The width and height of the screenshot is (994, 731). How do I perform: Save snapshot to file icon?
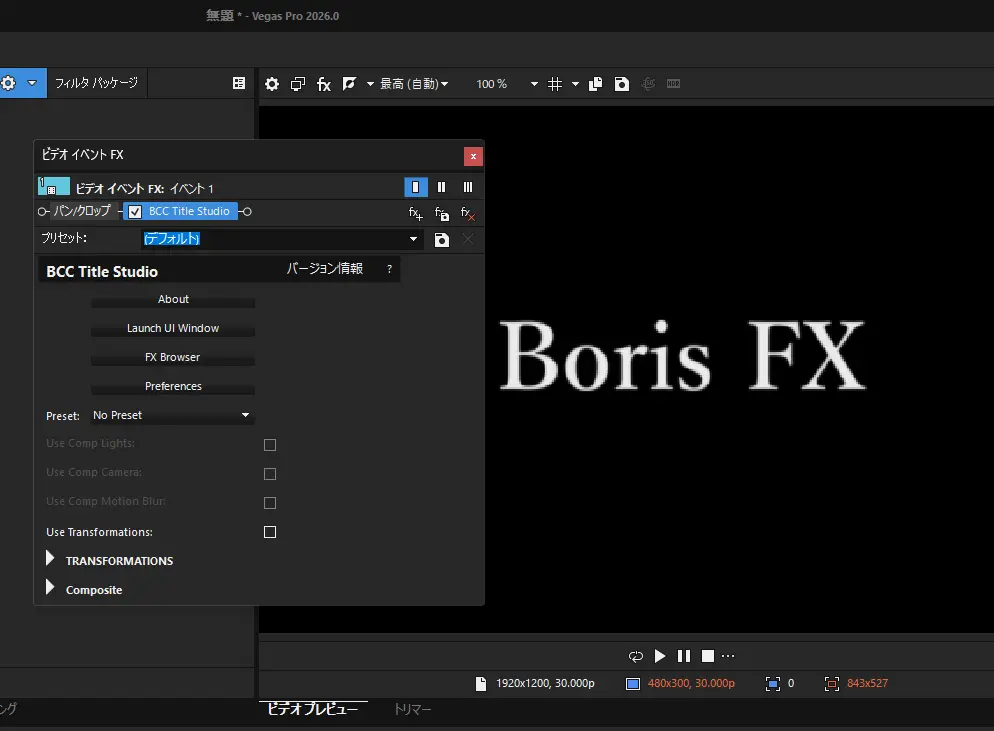[622, 84]
